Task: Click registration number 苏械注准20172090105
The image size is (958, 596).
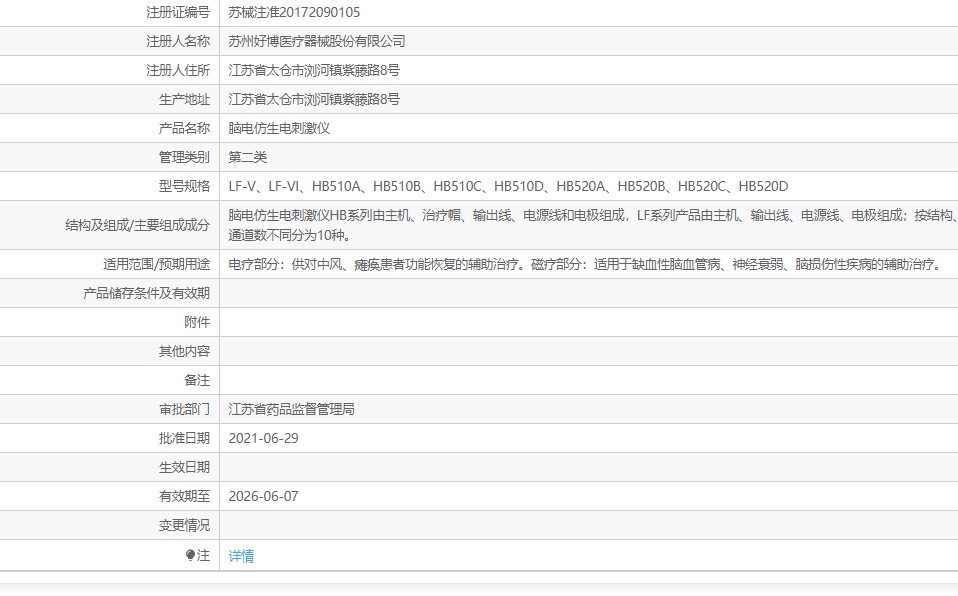Action: (294, 13)
